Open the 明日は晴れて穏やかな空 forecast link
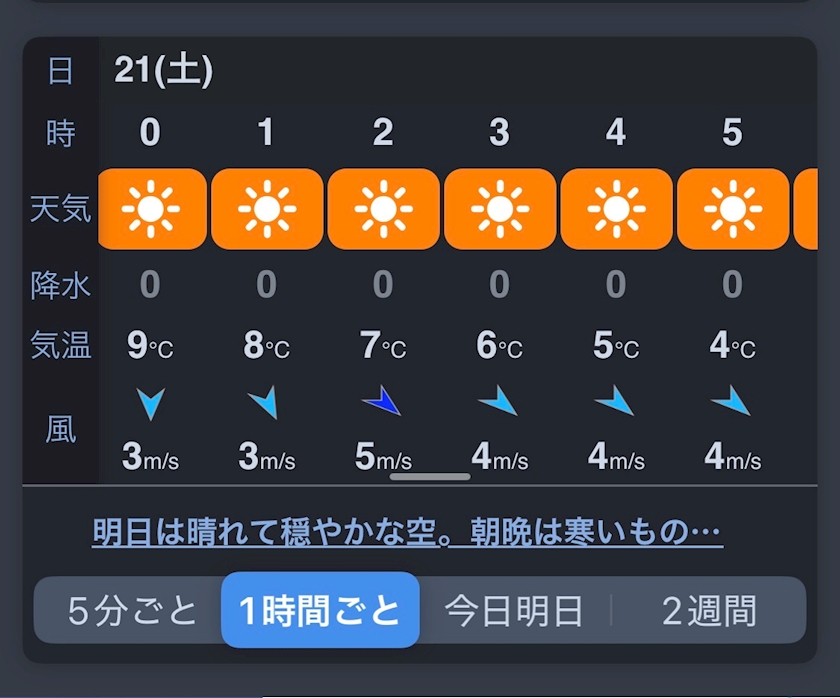 (x=407, y=532)
